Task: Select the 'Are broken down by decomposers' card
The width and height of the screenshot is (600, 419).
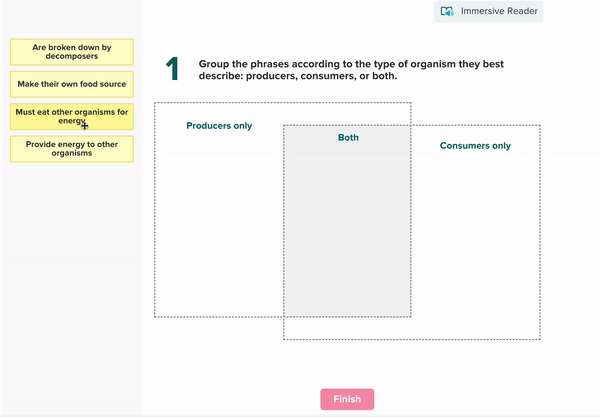Action: 70,51
